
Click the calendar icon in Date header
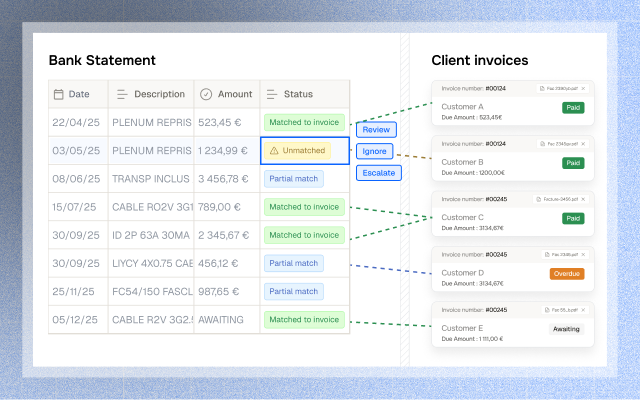(x=59, y=94)
